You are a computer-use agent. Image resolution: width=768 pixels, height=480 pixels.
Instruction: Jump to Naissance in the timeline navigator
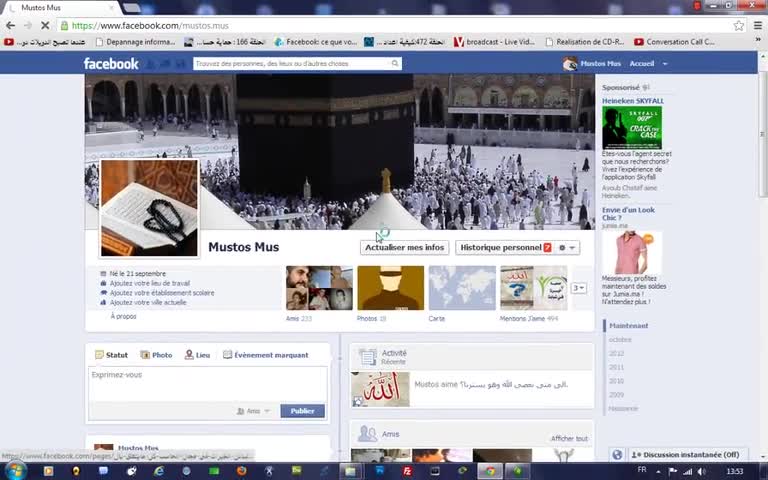(x=623, y=408)
